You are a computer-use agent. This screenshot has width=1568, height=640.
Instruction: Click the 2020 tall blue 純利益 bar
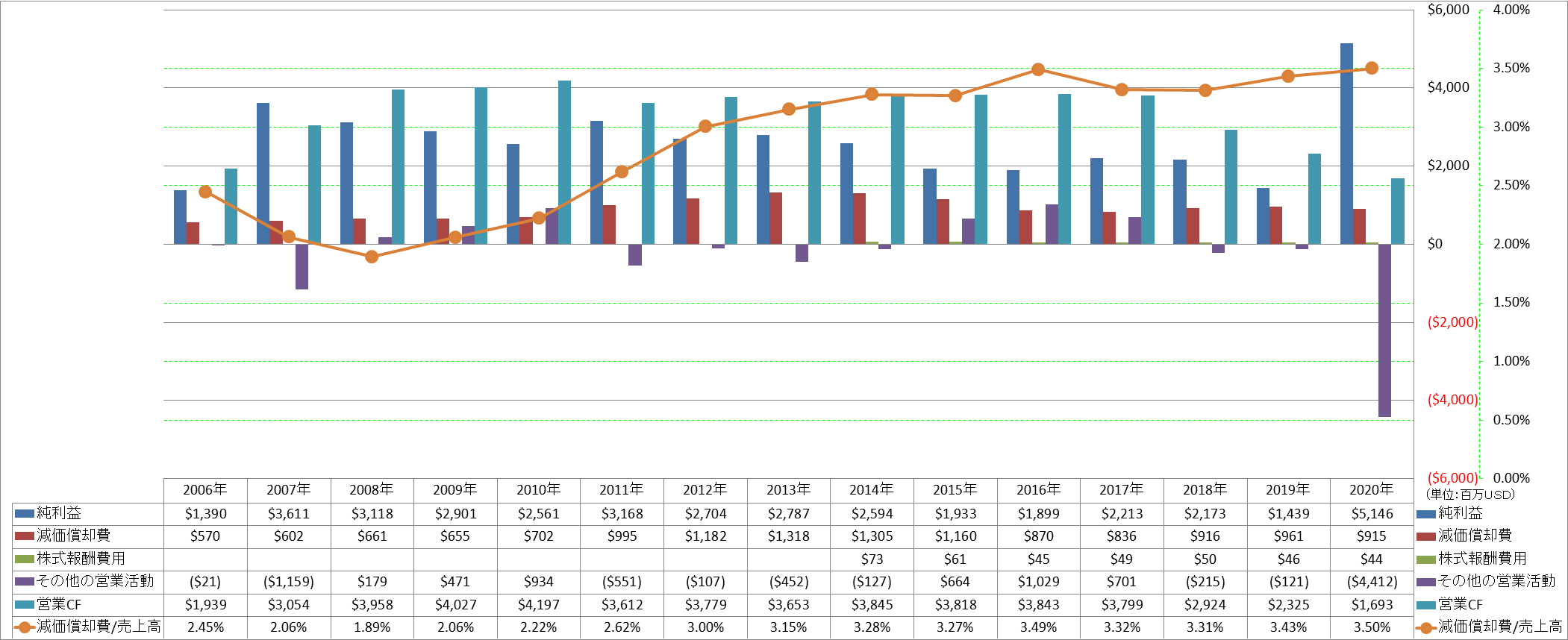pyautogui.click(x=1346, y=143)
